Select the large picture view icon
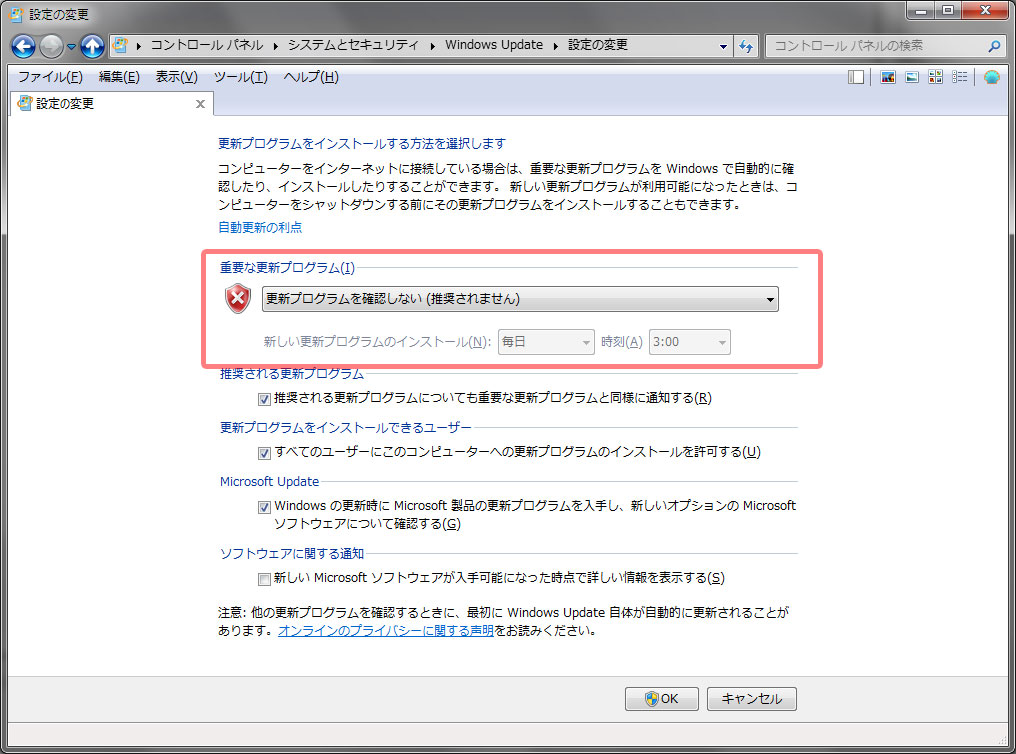Image resolution: width=1016 pixels, height=754 pixels. [x=912, y=77]
